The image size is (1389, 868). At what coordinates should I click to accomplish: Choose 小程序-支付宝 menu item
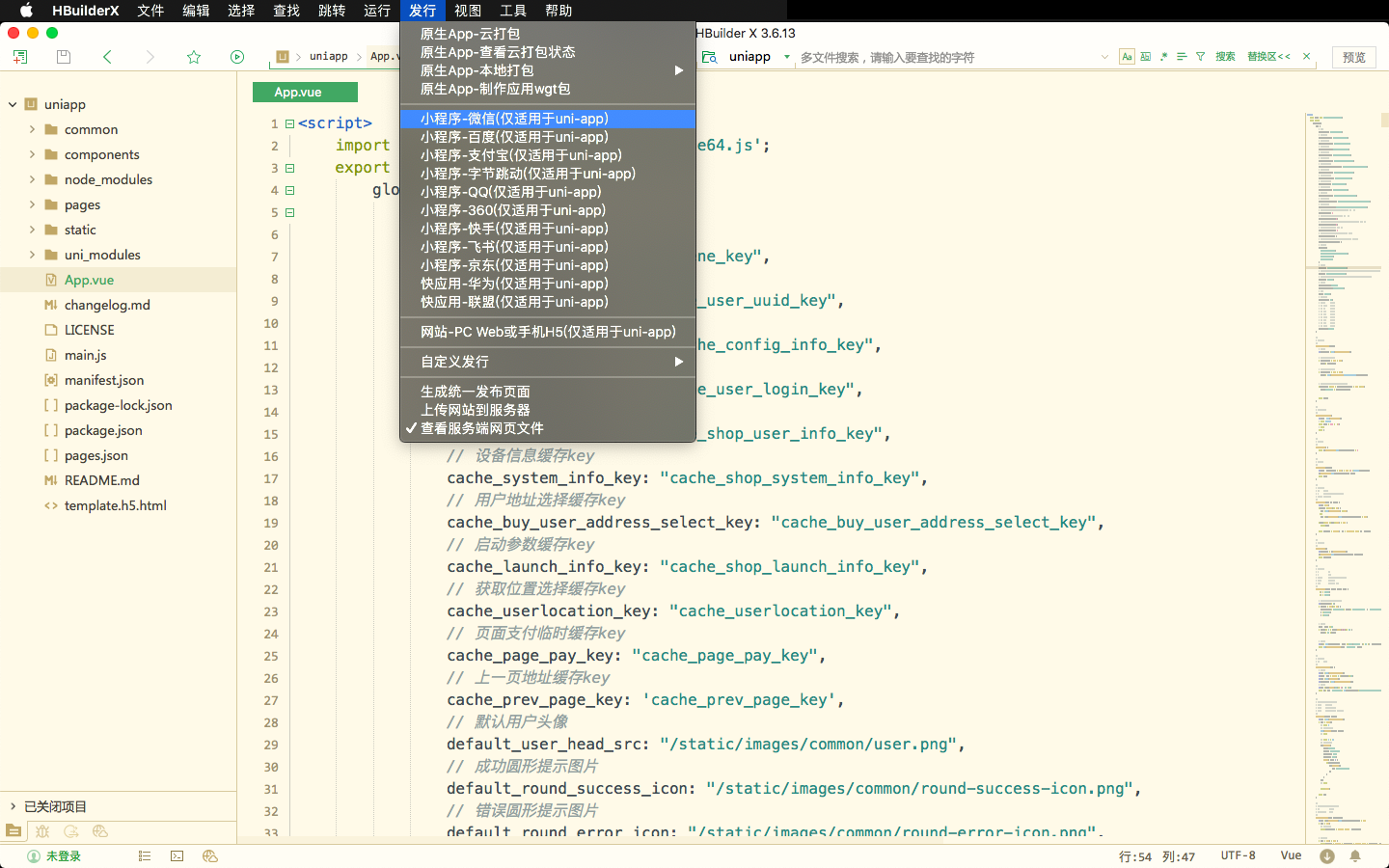pyautogui.click(x=548, y=155)
